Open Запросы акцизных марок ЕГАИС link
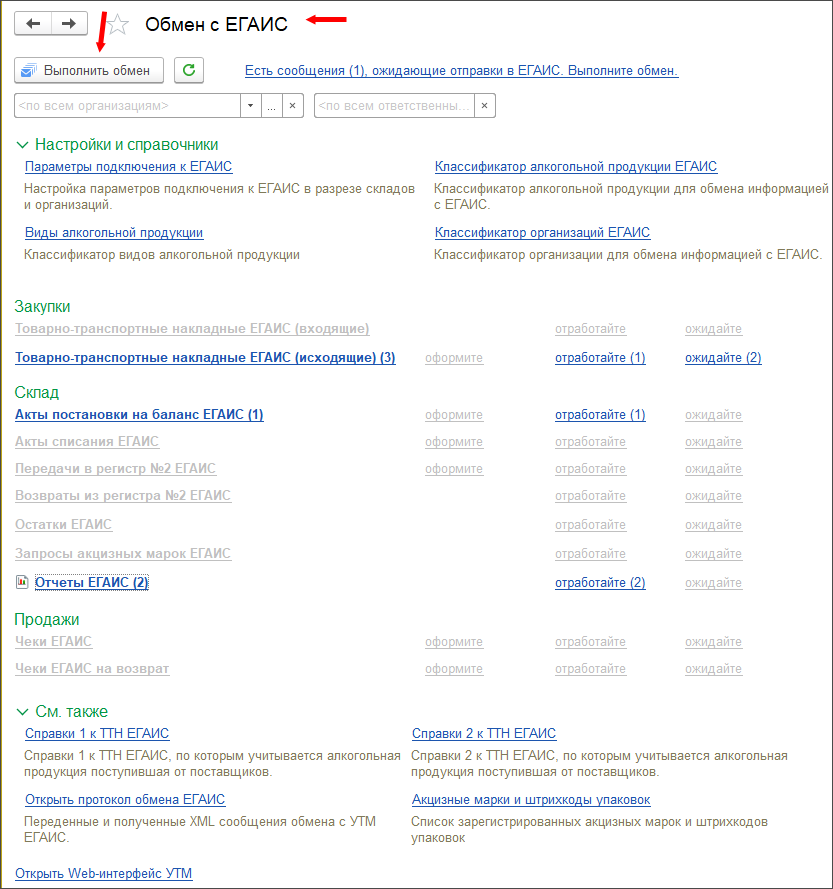The height and width of the screenshot is (889, 833). 123,553
